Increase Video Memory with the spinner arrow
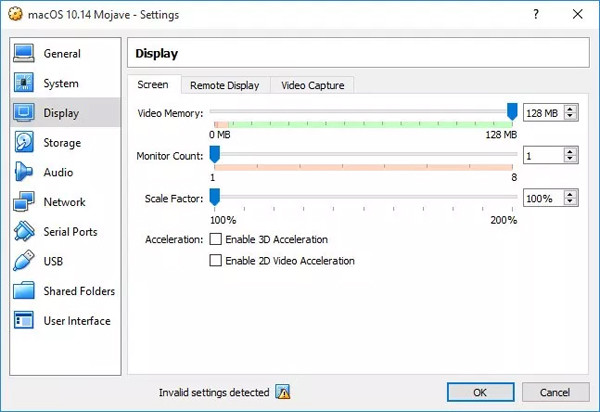 click(571, 109)
